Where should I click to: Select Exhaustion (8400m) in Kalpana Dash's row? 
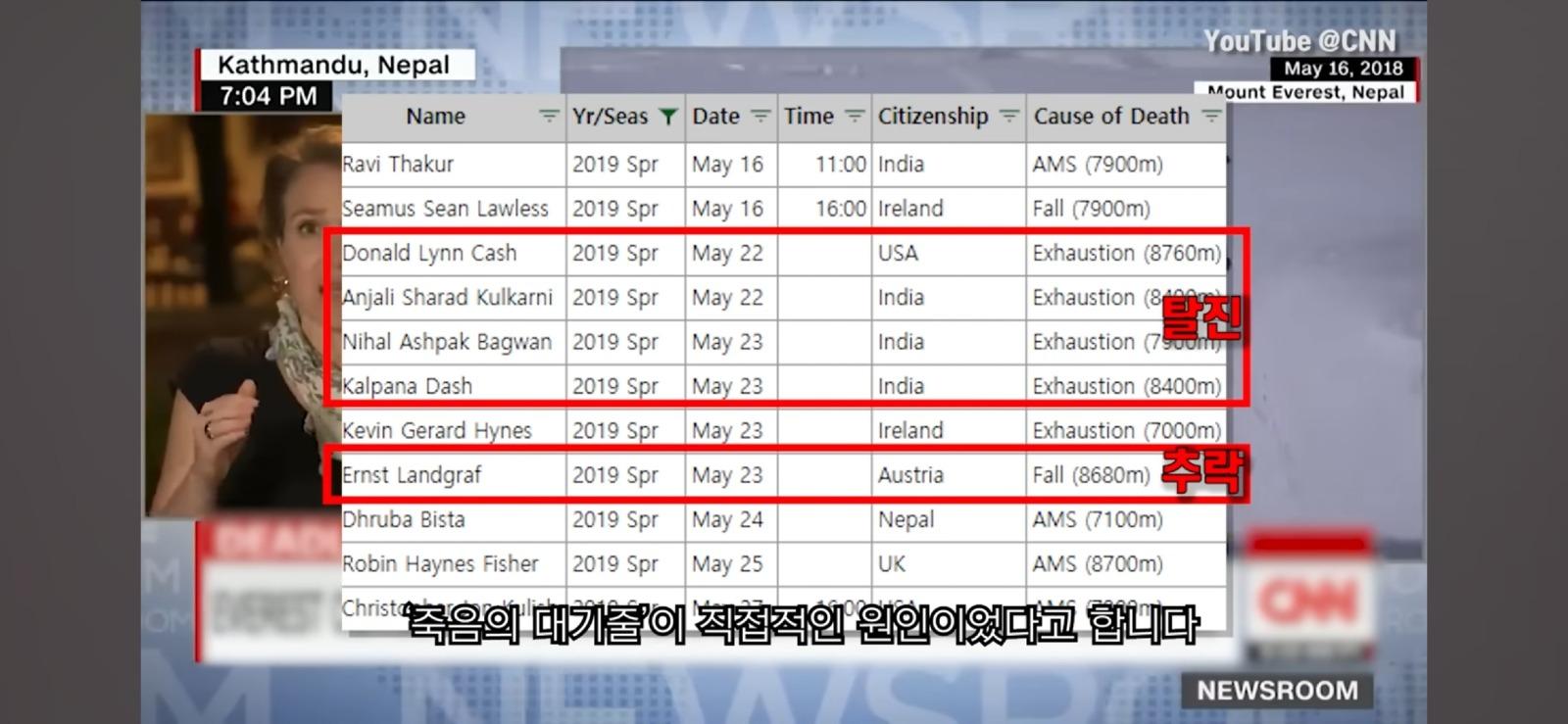[1126, 386]
